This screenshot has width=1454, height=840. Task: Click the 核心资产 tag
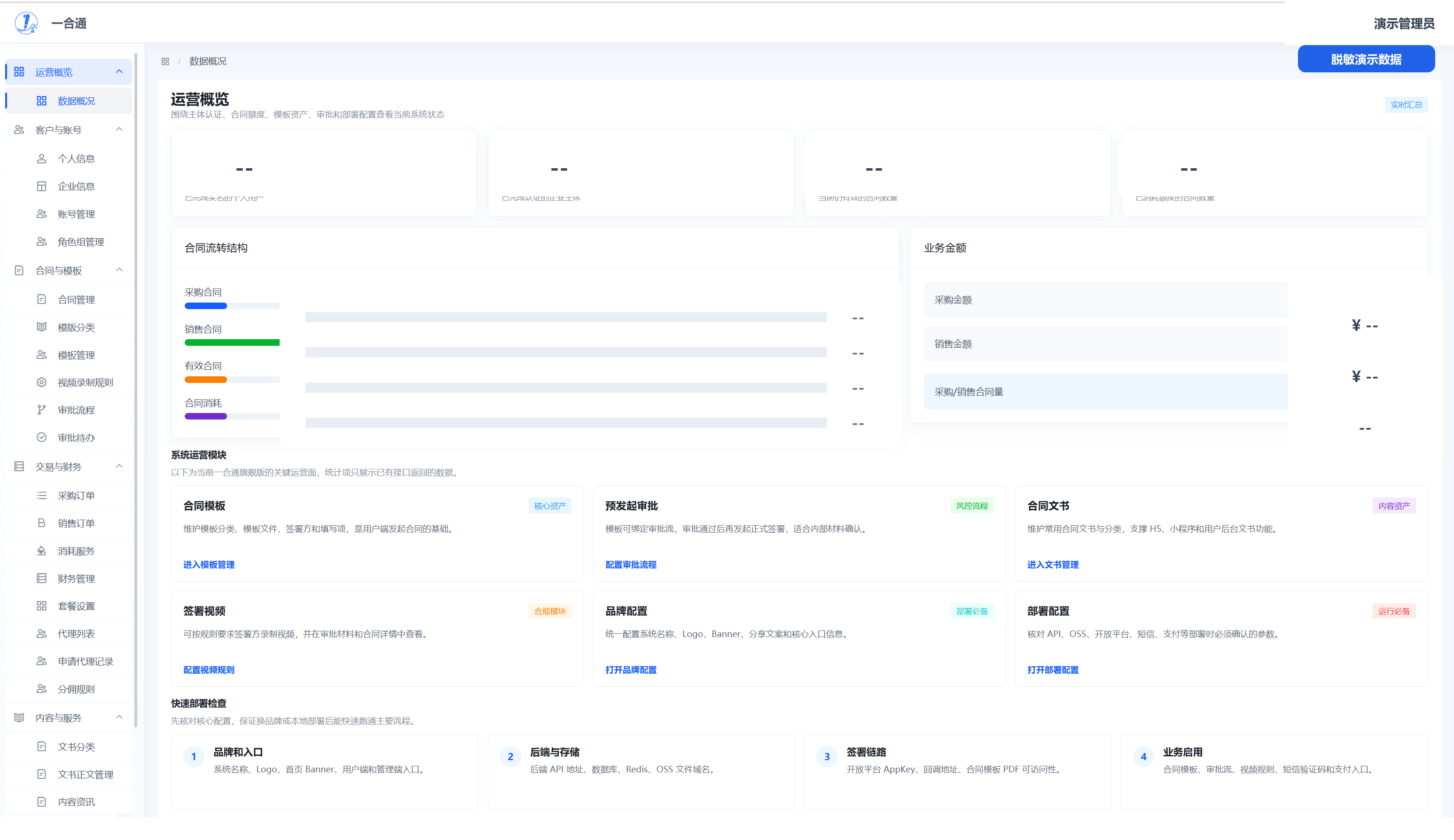click(550, 506)
